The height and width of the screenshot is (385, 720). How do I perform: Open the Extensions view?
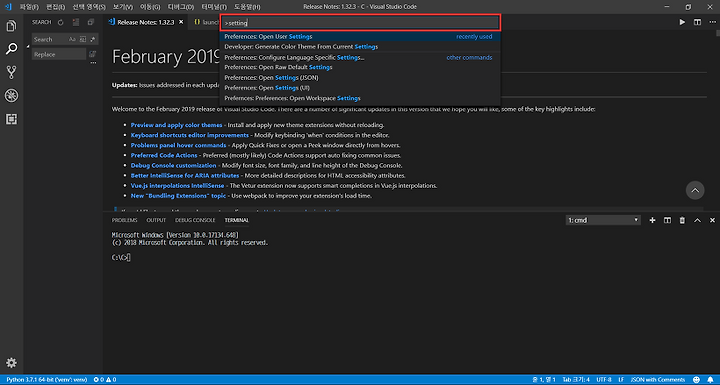tap(11, 119)
